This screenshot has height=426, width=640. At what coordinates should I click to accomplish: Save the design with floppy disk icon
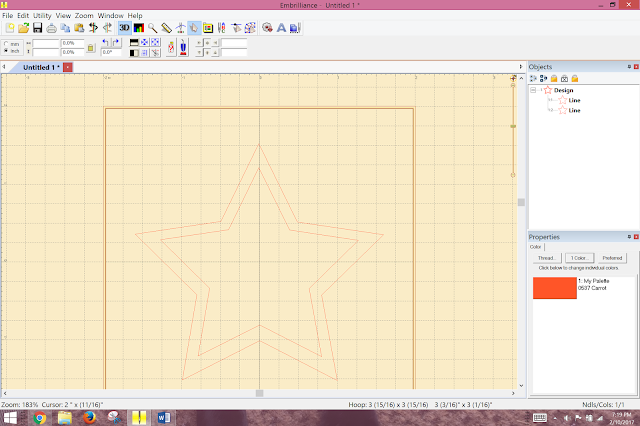38,28
